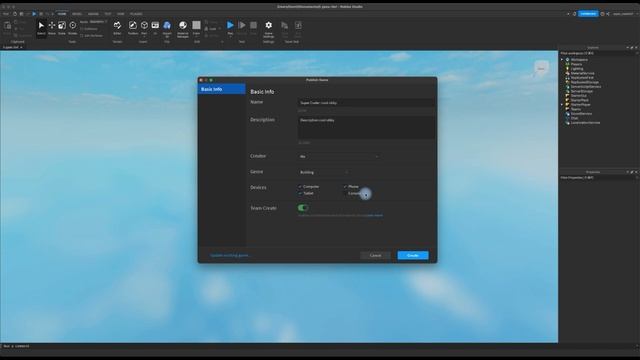Open the Genre dropdown
This screenshot has height=360, width=640.
pos(324,172)
